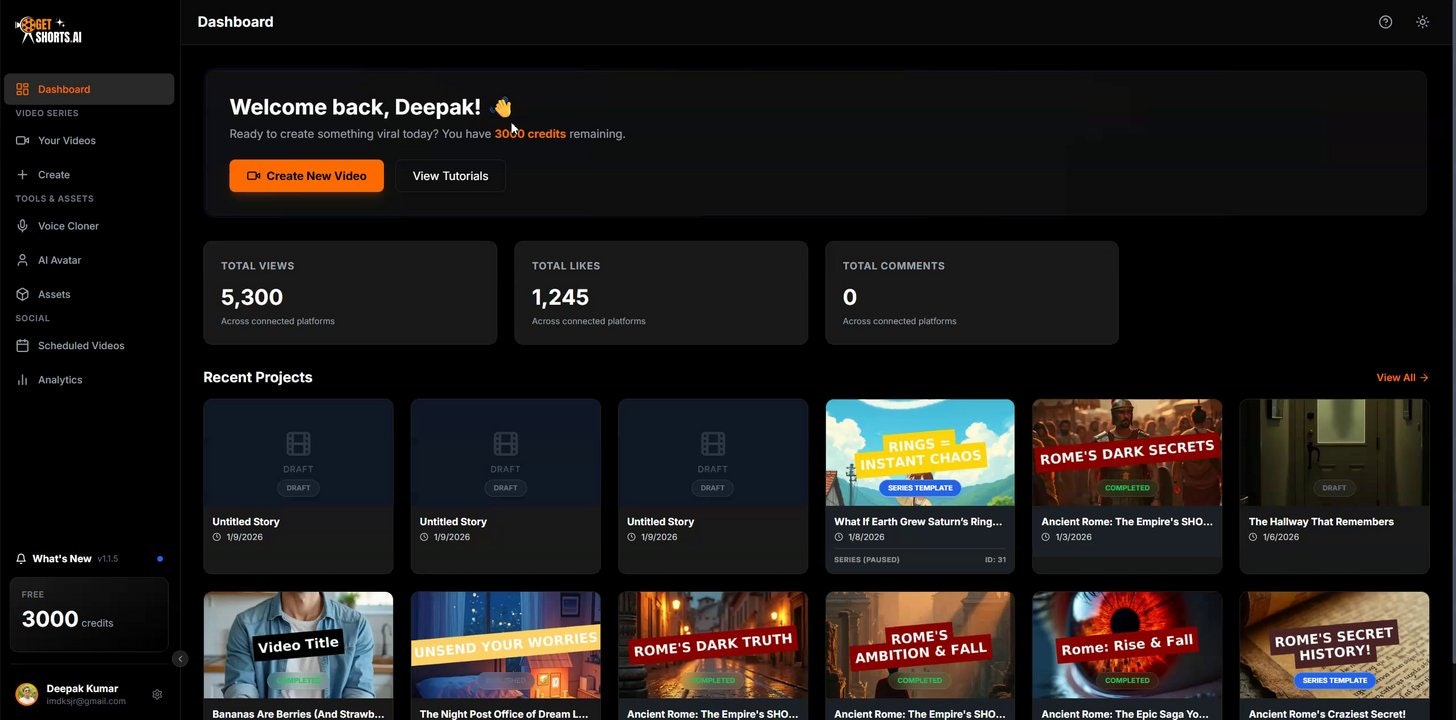Toggle the light/dark theme sun icon
The height and width of the screenshot is (720, 1456).
[1422, 22]
